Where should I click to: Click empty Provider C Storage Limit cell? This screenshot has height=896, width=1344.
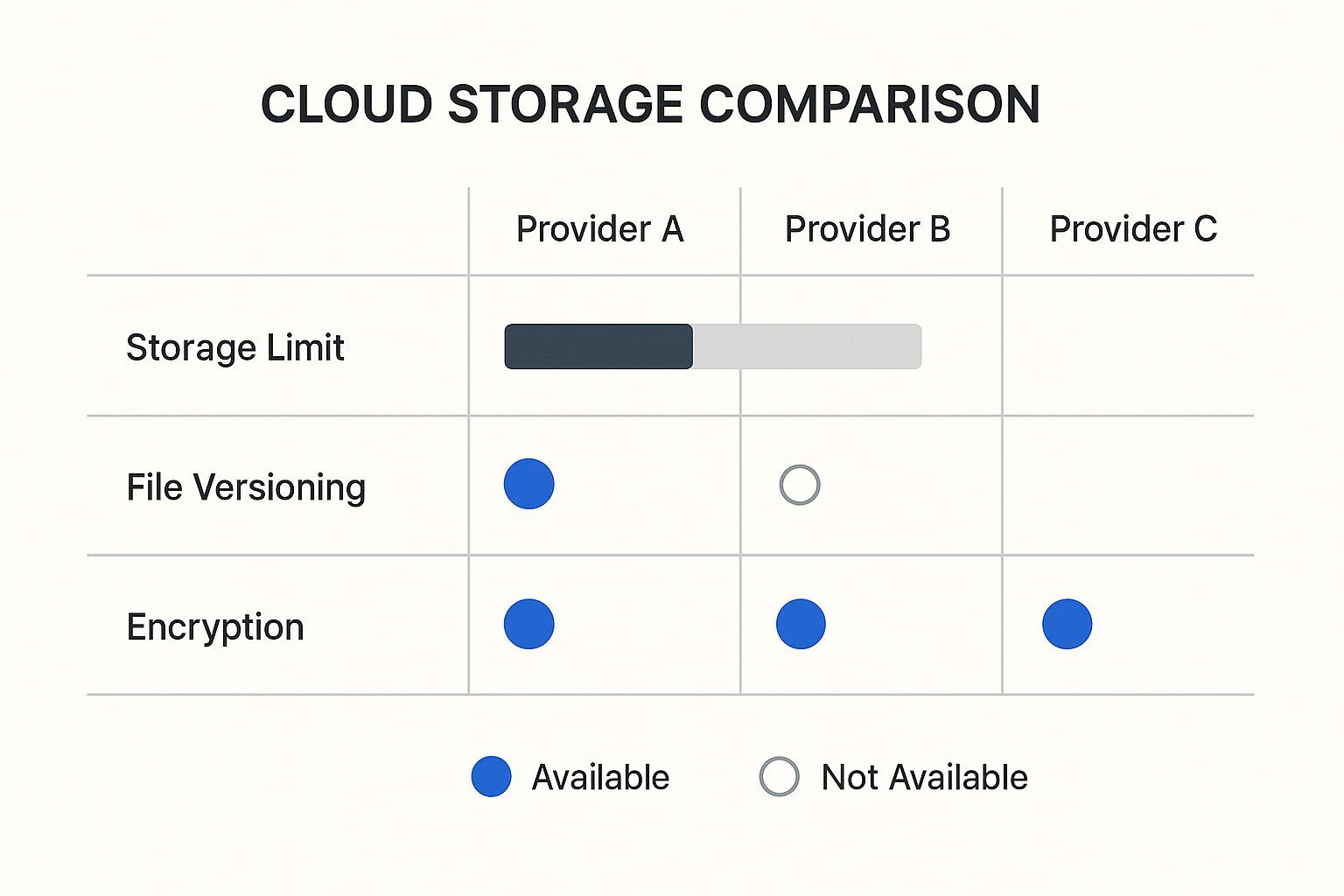pyautogui.click(x=1128, y=346)
